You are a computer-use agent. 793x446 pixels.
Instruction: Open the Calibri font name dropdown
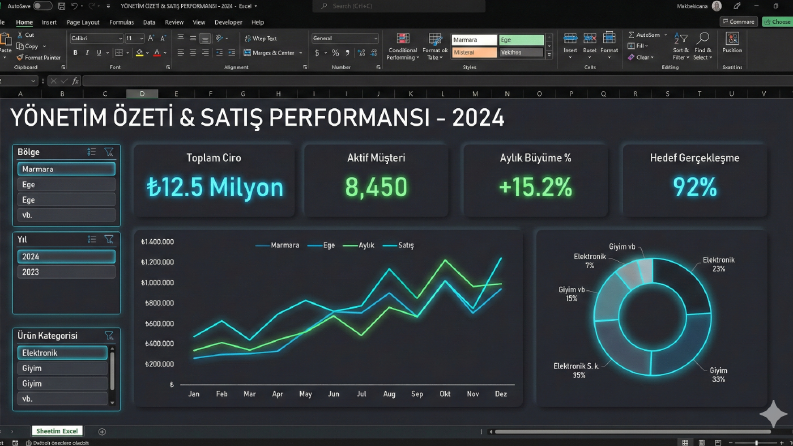(120, 38)
